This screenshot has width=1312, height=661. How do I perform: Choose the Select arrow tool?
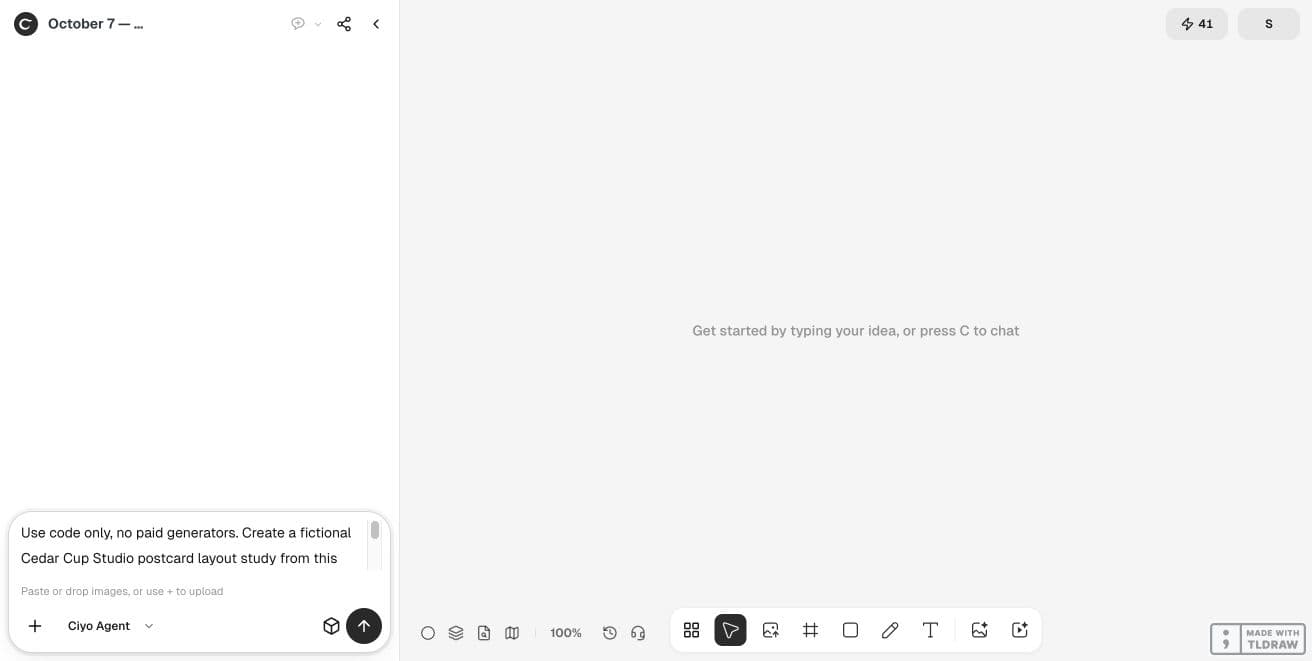tap(730, 630)
